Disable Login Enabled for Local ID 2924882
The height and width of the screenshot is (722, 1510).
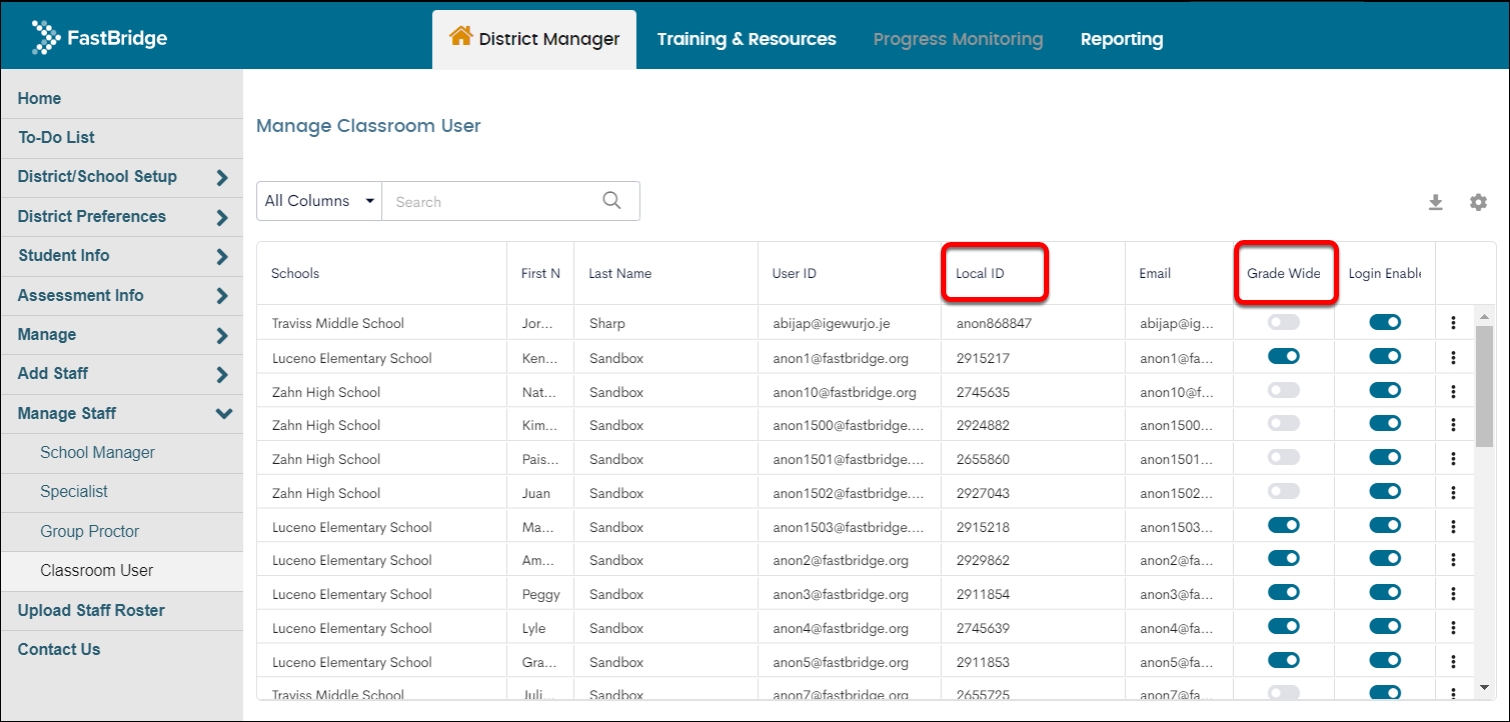point(1385,424)
